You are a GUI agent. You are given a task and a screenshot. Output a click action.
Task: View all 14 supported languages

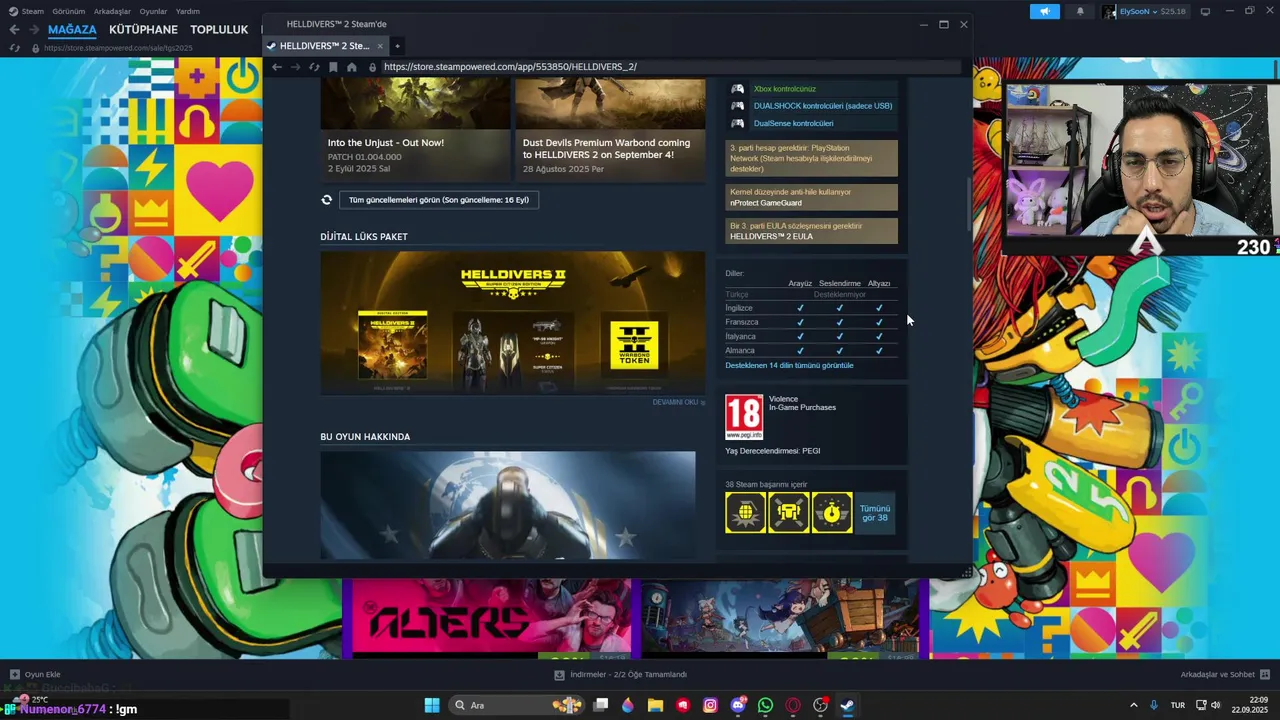point(789,365)
